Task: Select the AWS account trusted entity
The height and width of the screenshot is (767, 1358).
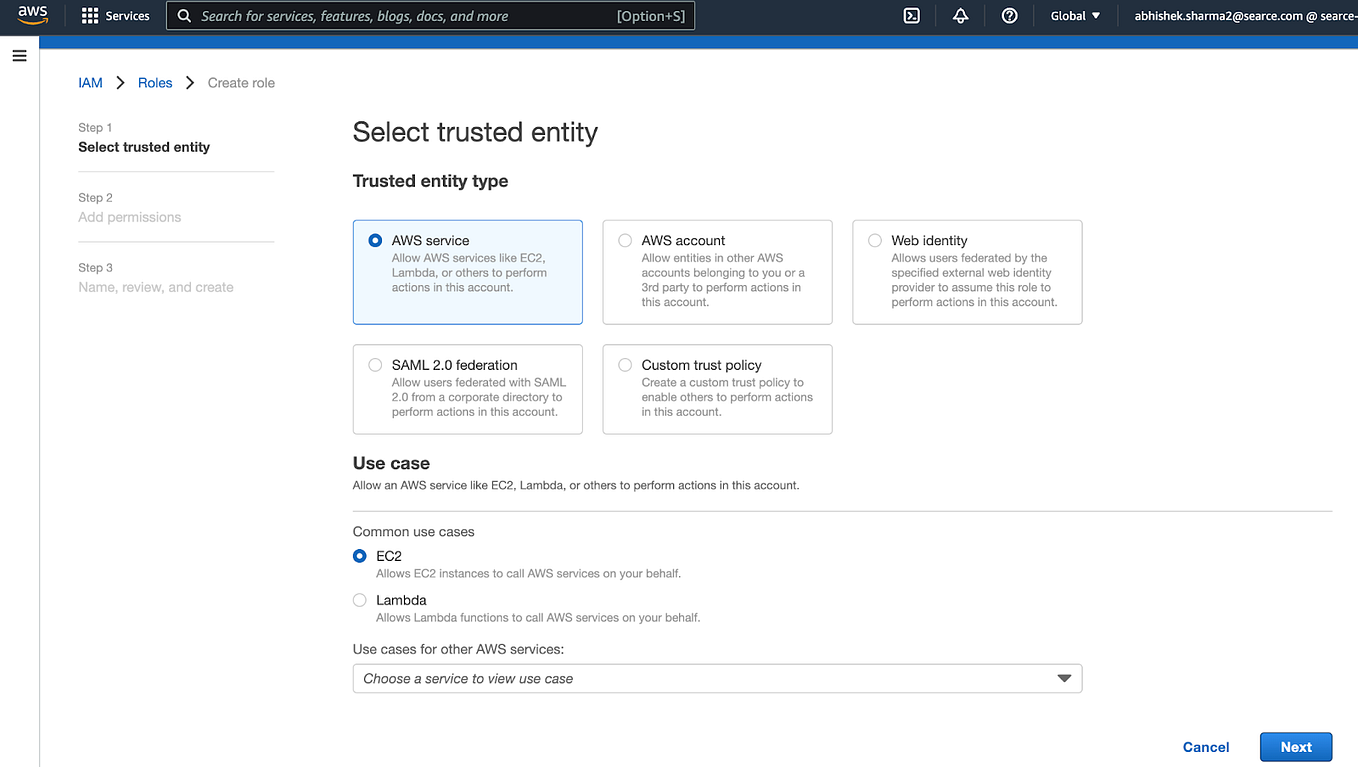Action: [x=624, y=240]
